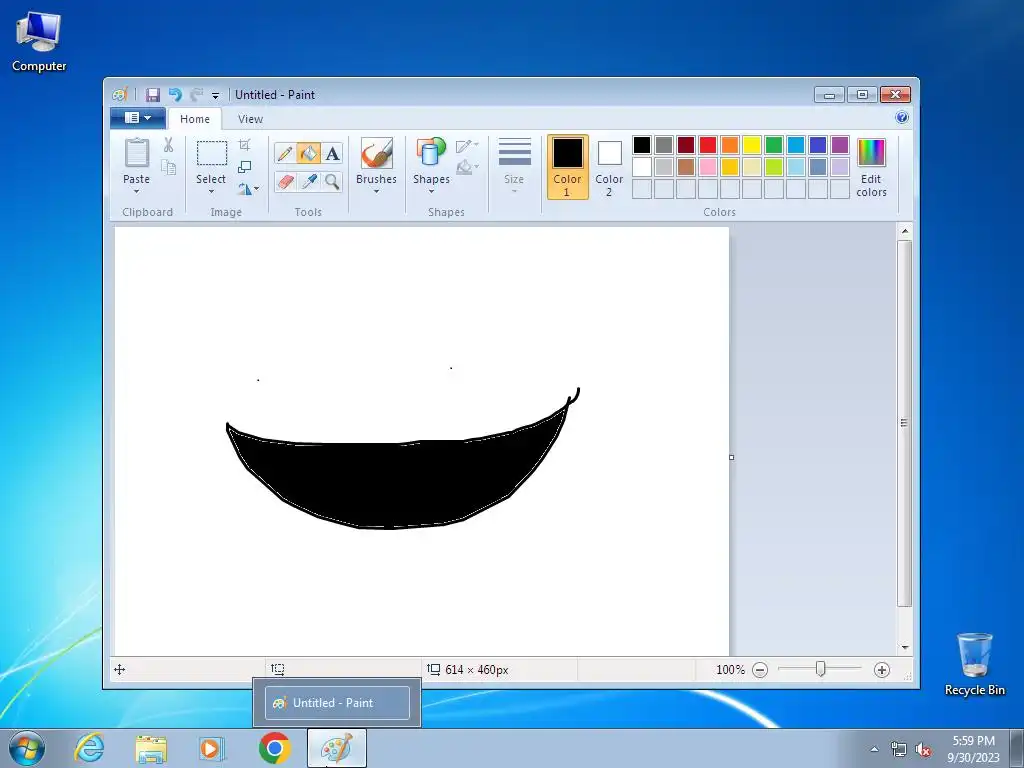Viewport: 1024px width, 768px height.
Task: Click the Save icon in title bar
Action: (x=153, y=95)
